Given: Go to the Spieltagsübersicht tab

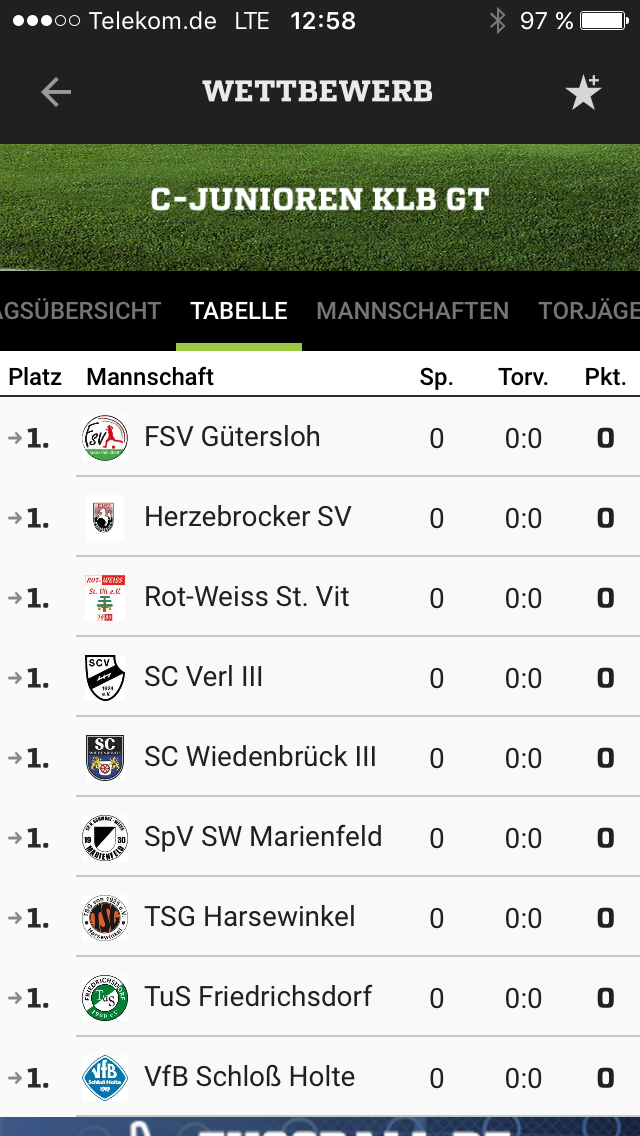Looking at the screenshot, I should 80,311.
